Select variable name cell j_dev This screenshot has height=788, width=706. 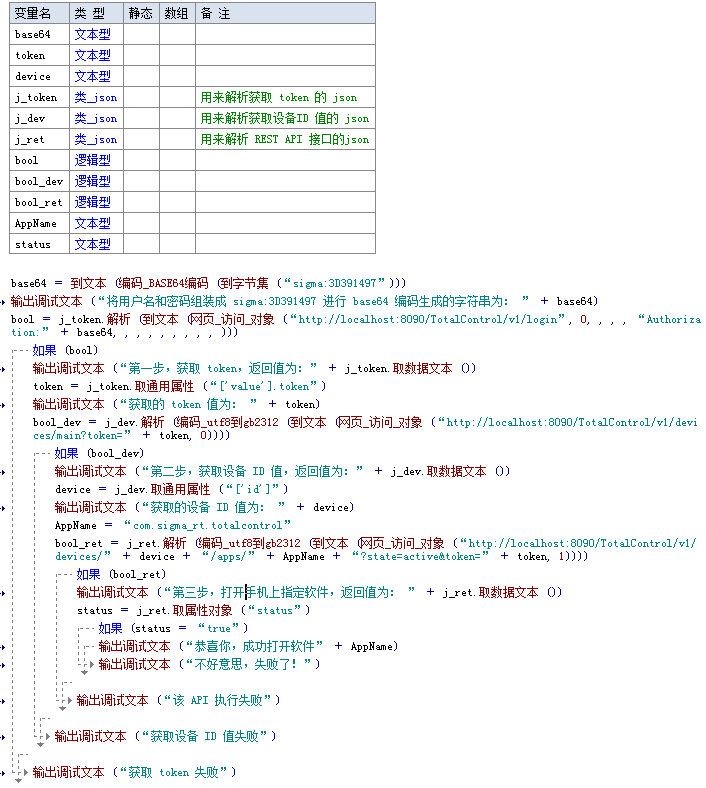(39, 119)
